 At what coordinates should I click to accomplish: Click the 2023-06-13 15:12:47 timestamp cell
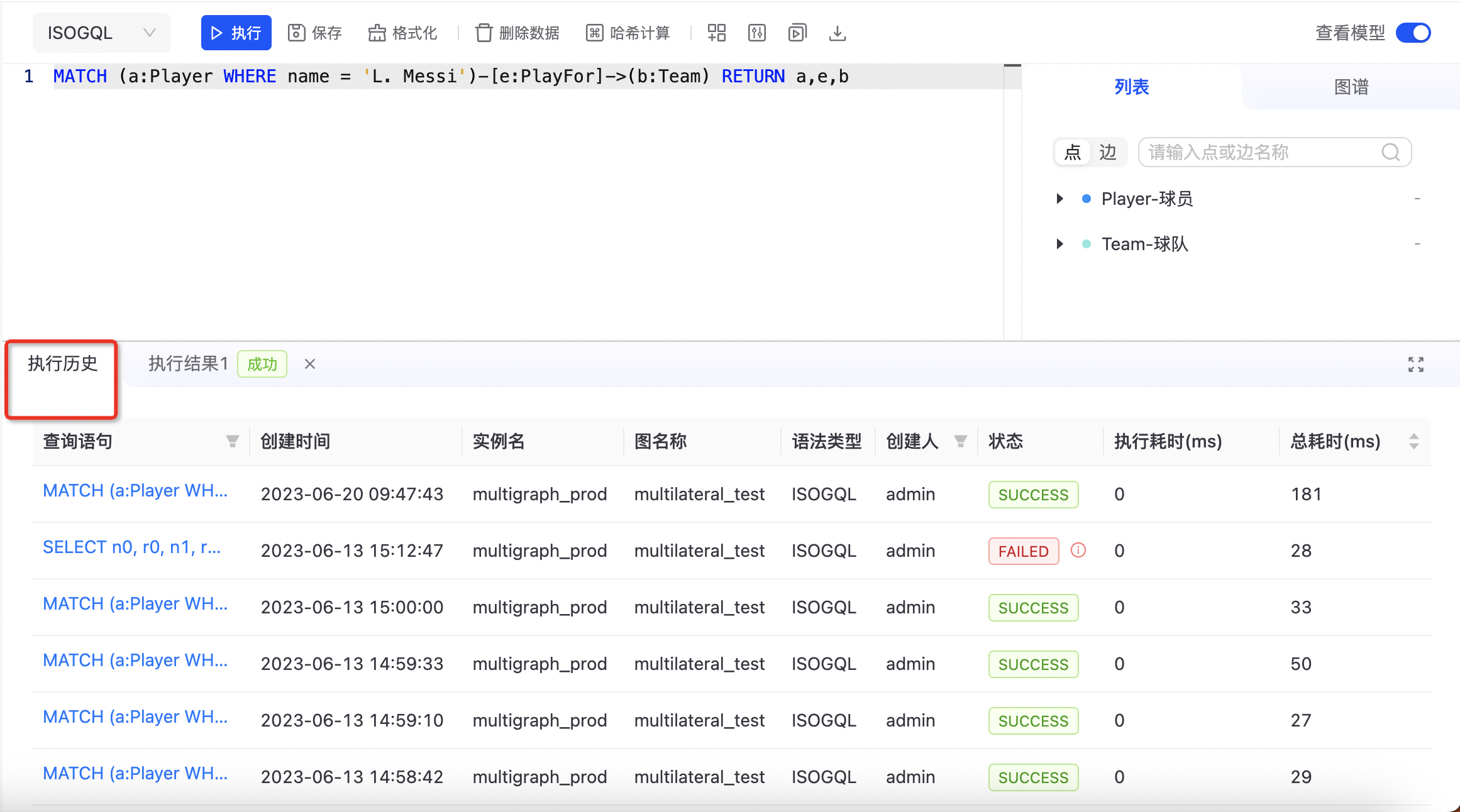tap(352, 551)
